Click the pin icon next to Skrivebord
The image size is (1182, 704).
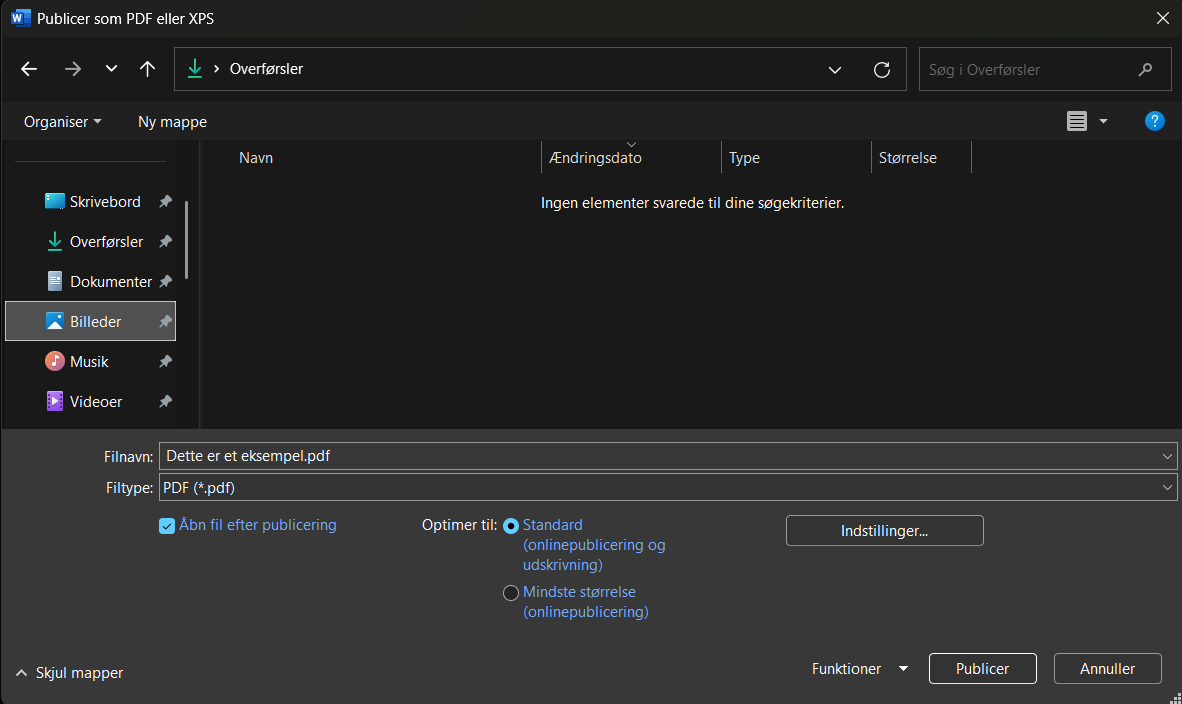[x=165, y=201]
